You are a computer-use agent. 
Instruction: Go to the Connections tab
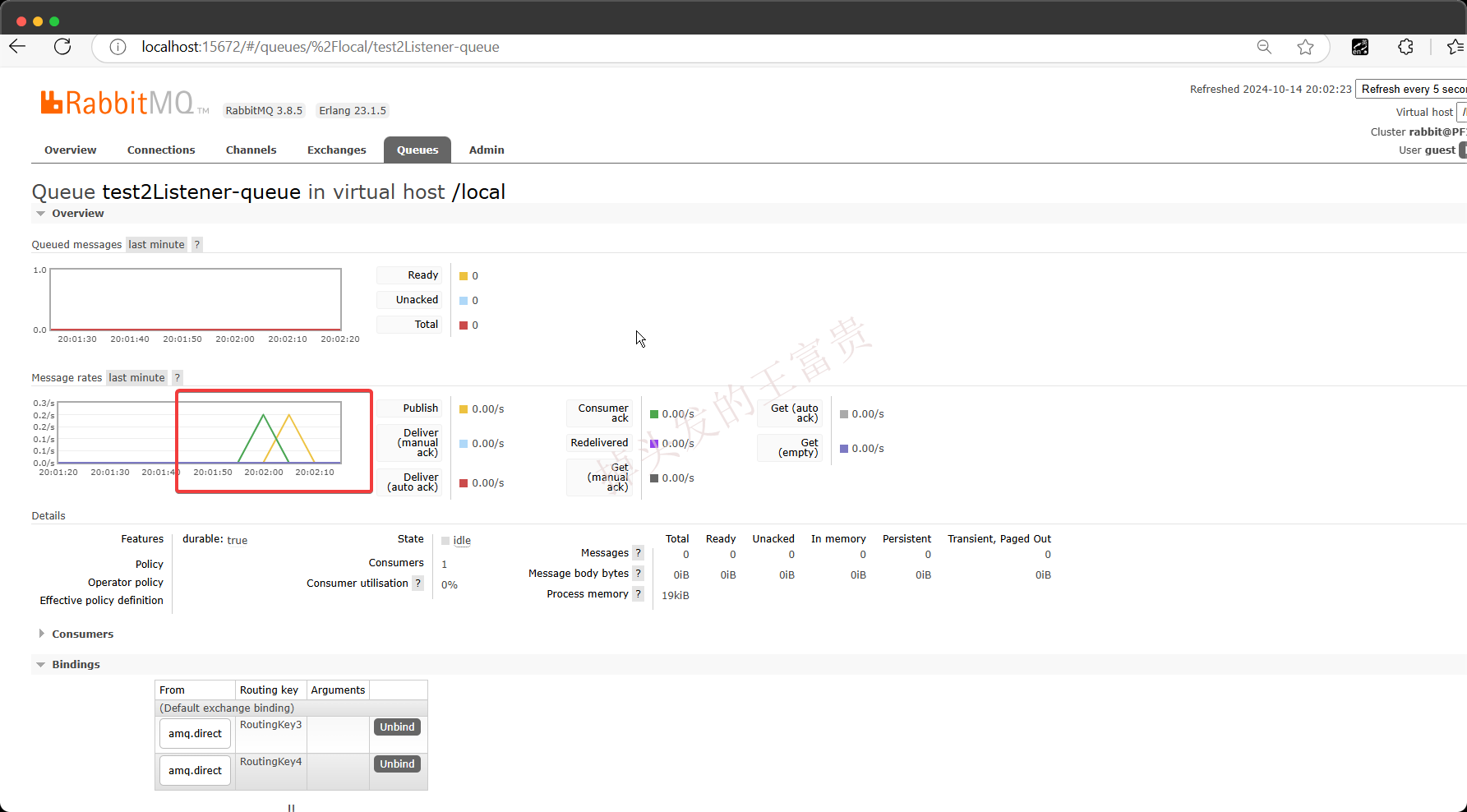[x=161, y=150]
